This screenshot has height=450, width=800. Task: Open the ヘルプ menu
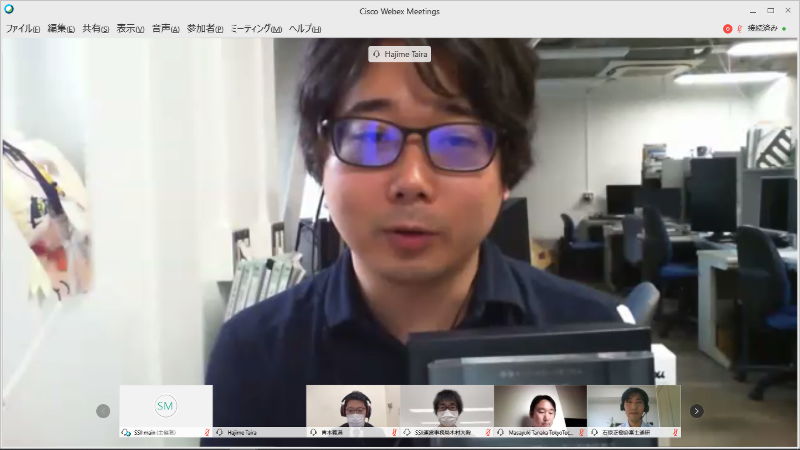pyautogui.click(x=304, y=29)
